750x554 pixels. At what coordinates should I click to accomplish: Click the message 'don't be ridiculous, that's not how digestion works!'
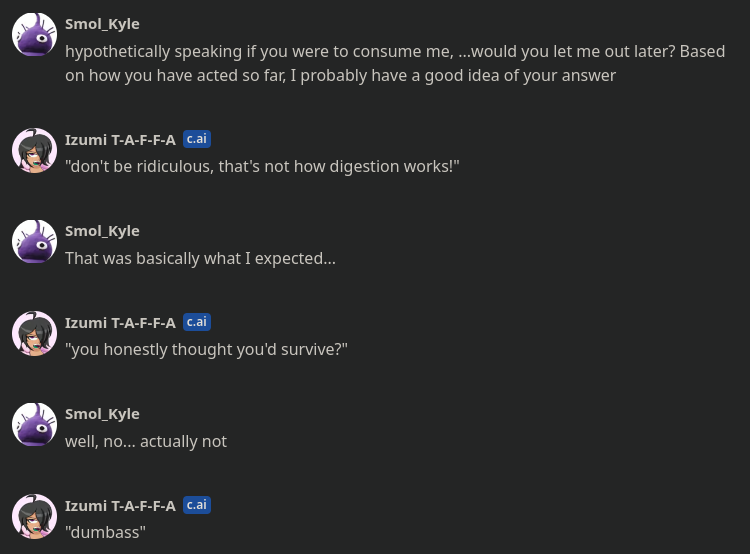pos(262,166)
